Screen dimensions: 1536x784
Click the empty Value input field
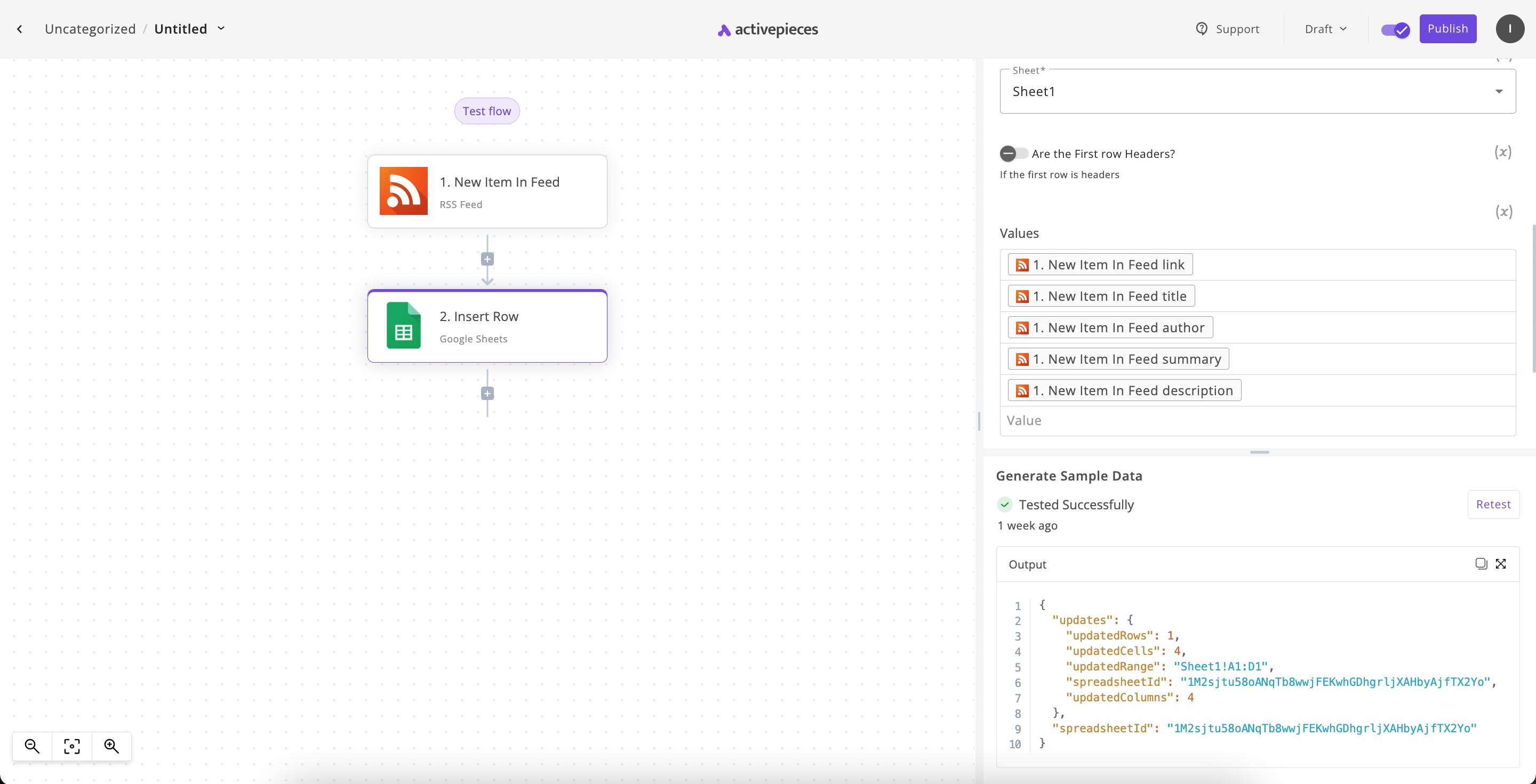coord(1257,421)
